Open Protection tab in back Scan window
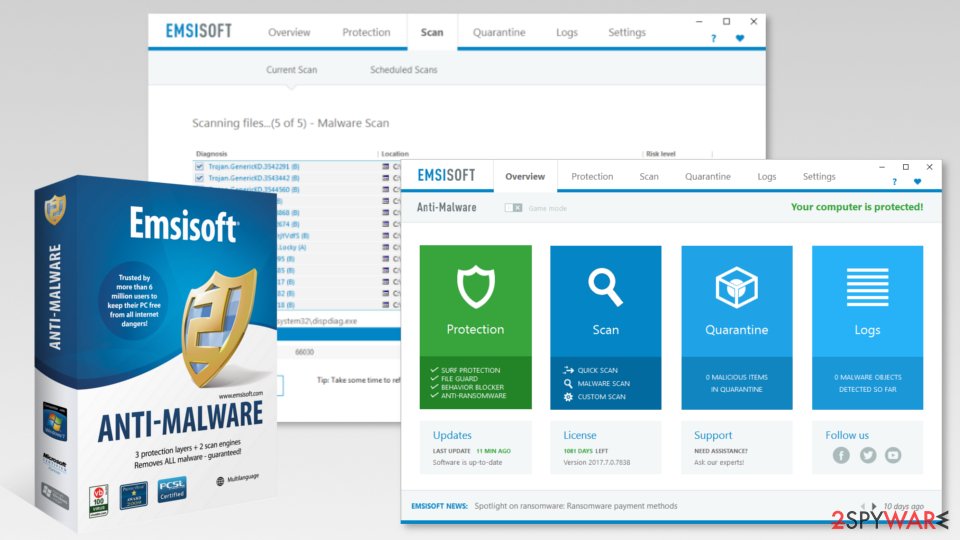Viewport: 960px width, 540px height. pos(366,32)
